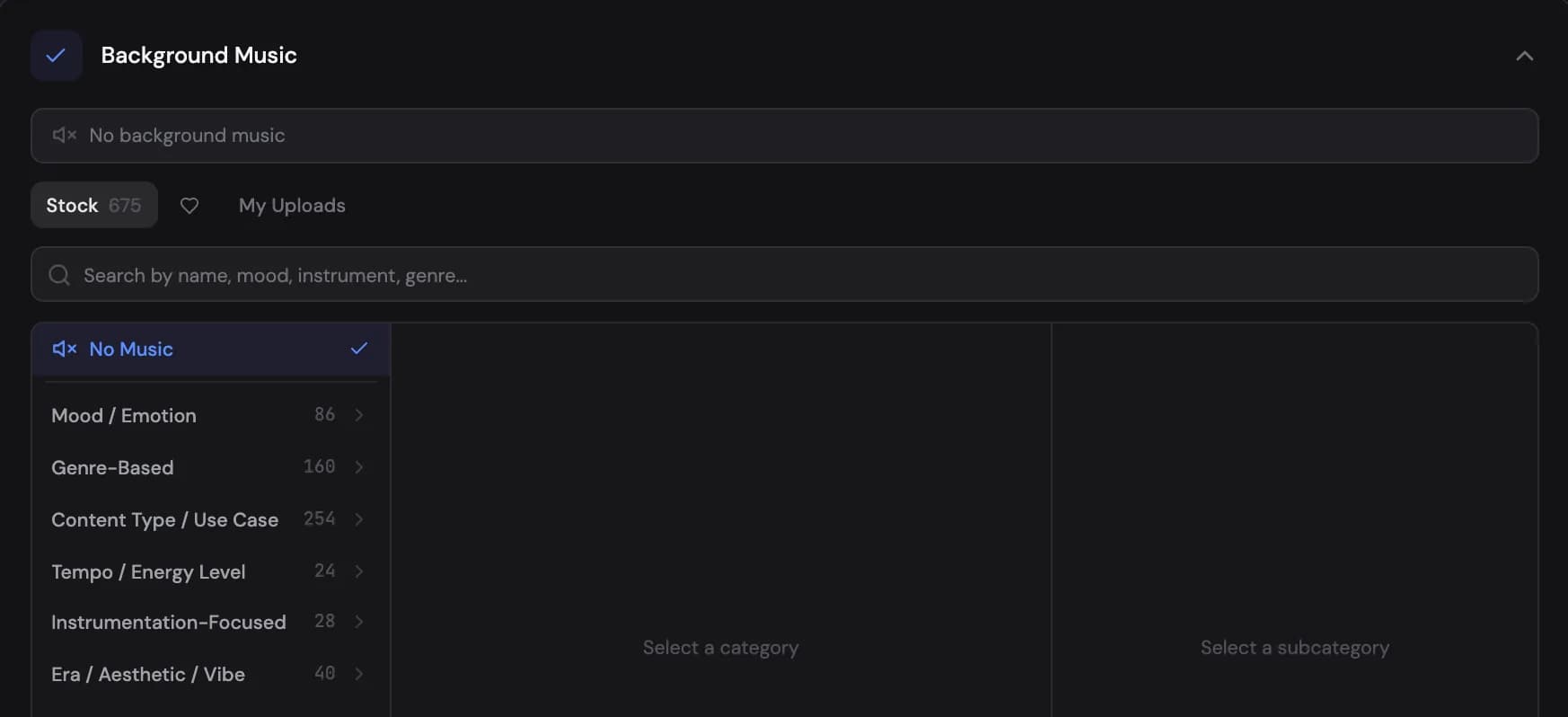This screenshot has height=717, width=1568.
Task: Click the 28 count beside Instrumentation-Focused
Action: coord(324,621)
